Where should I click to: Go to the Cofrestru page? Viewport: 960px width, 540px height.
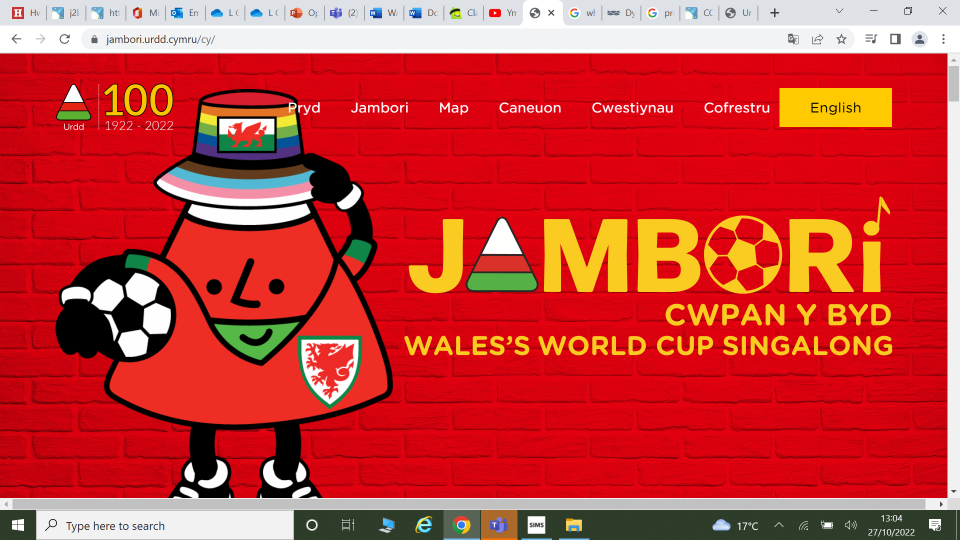pos(737,108)
